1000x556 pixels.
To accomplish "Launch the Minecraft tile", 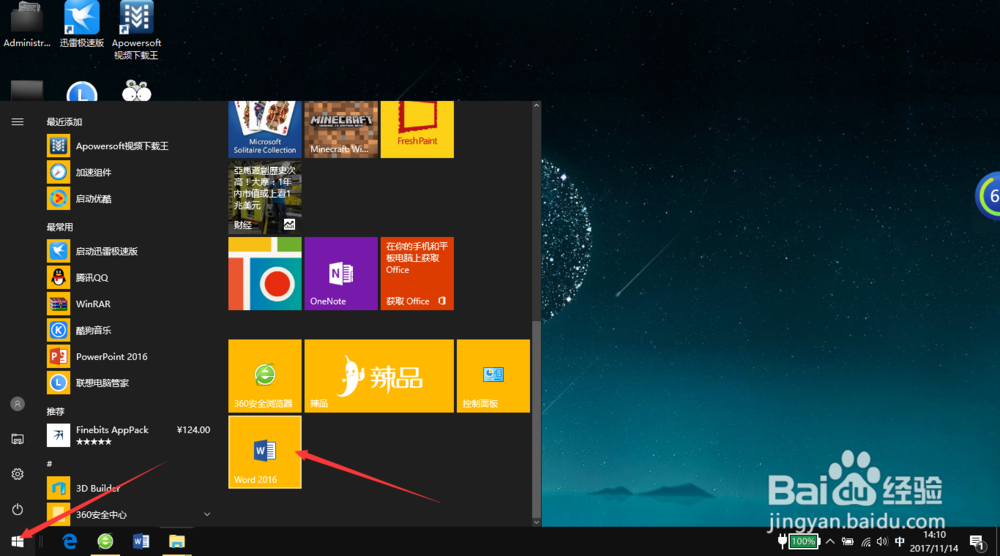I will click(x=341, y=129).
